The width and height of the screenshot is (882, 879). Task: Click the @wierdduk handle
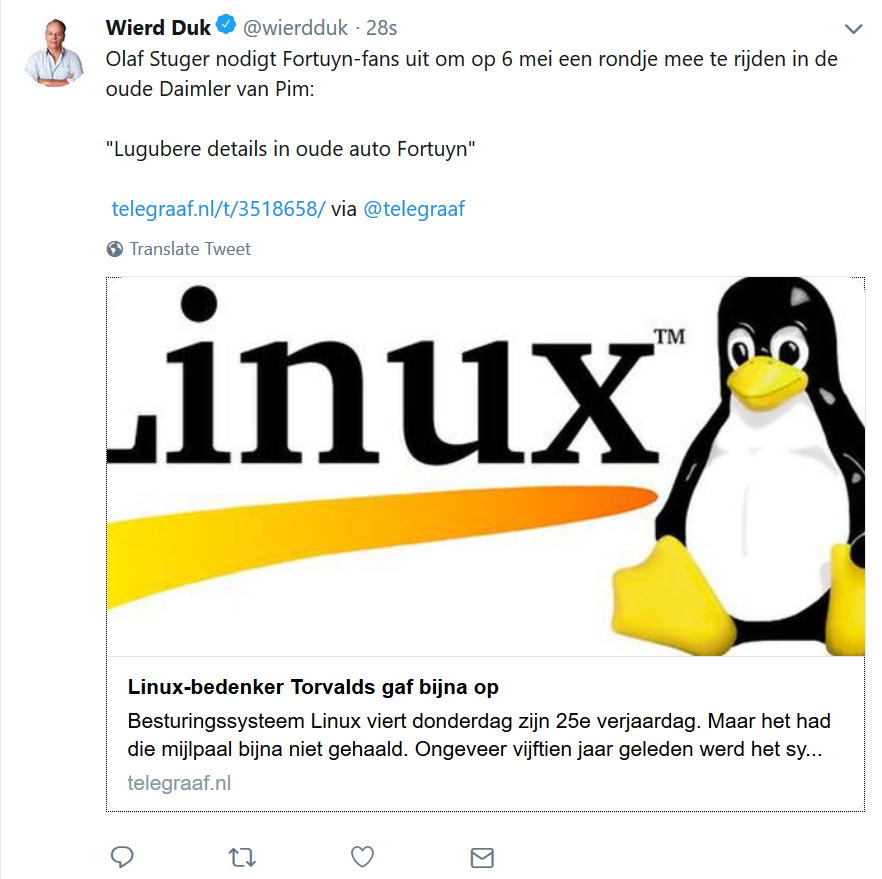pos(295,28)
